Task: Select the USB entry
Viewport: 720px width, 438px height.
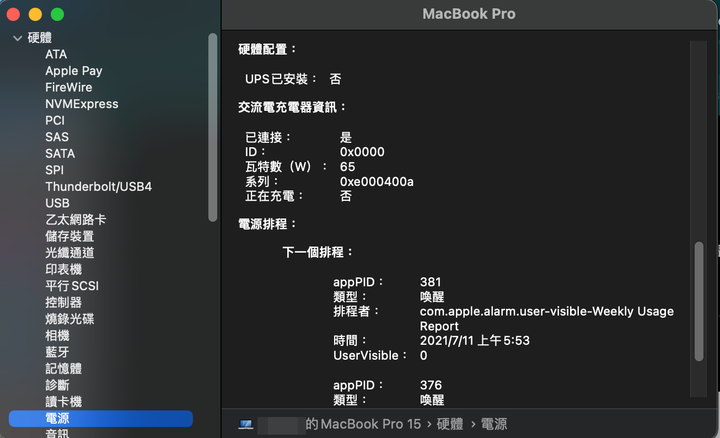Action: 57,203
